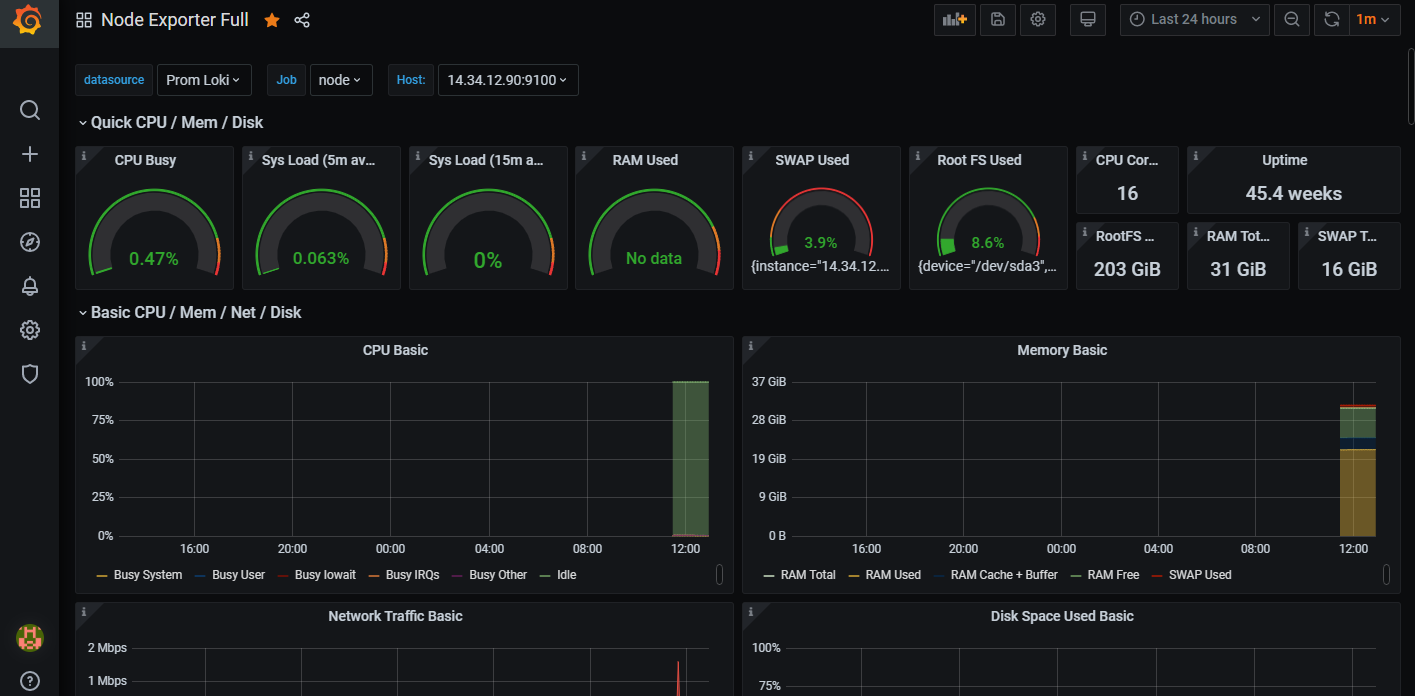This screenshot has width=1415, height=696.
Task: Open the 1m refresh interval dropdown
Action: click(x=1373, y=19)
